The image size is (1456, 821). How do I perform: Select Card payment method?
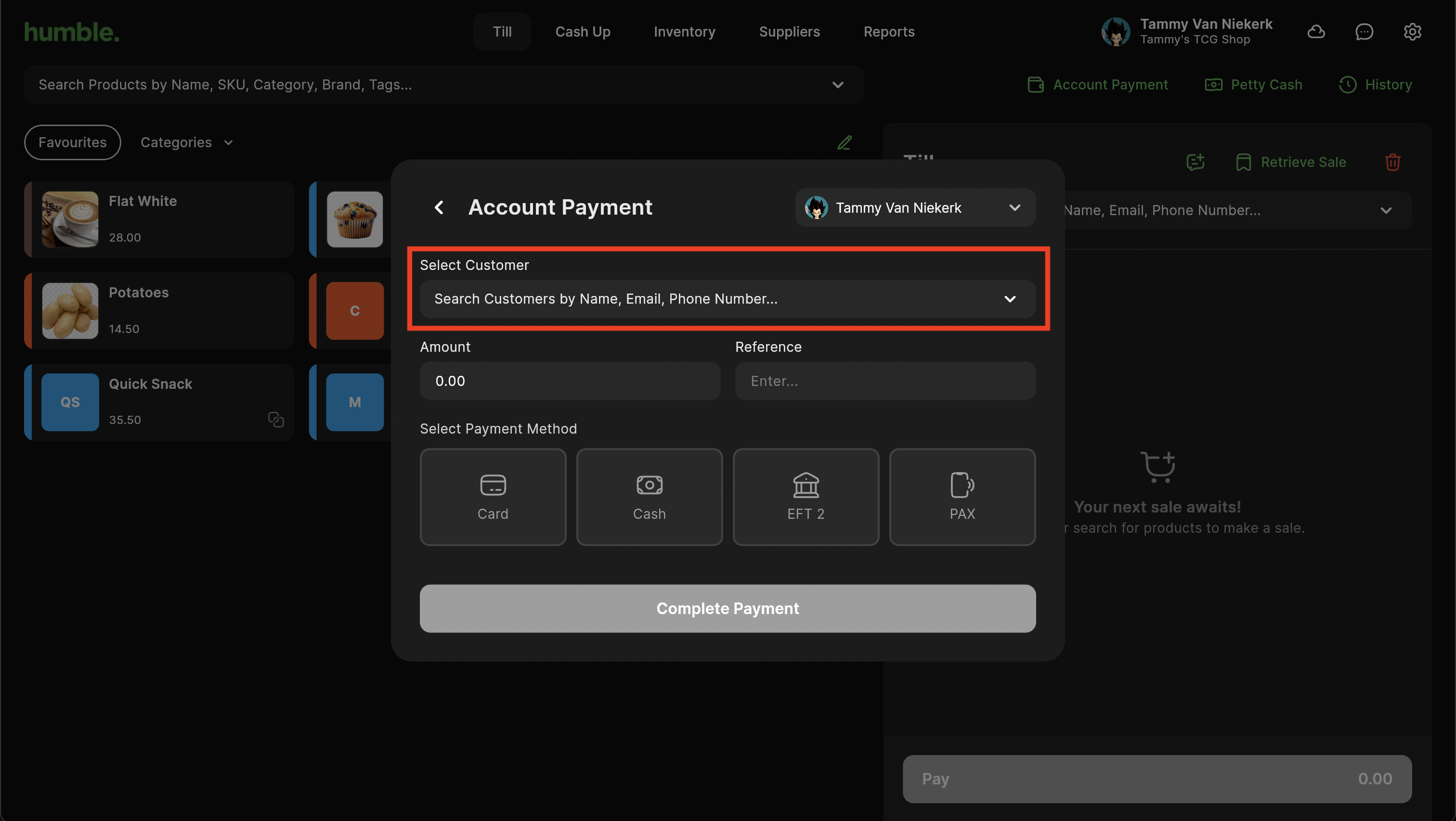tap(493, 497)
